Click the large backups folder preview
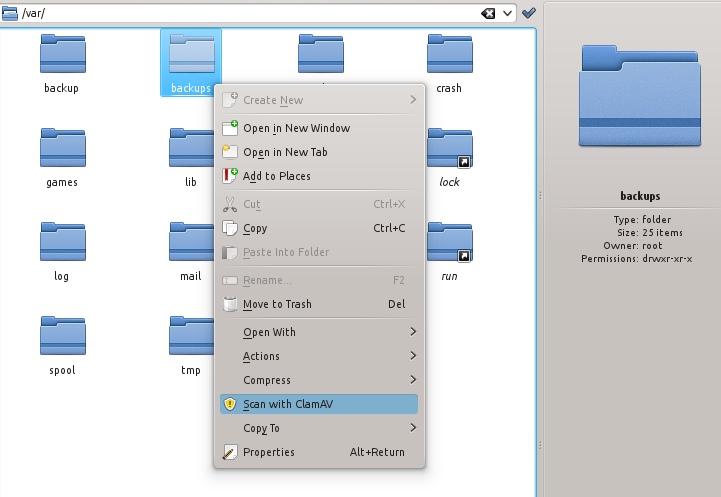Image resolution: width=721 pixels, height=497 pixels. click(640, 96)
